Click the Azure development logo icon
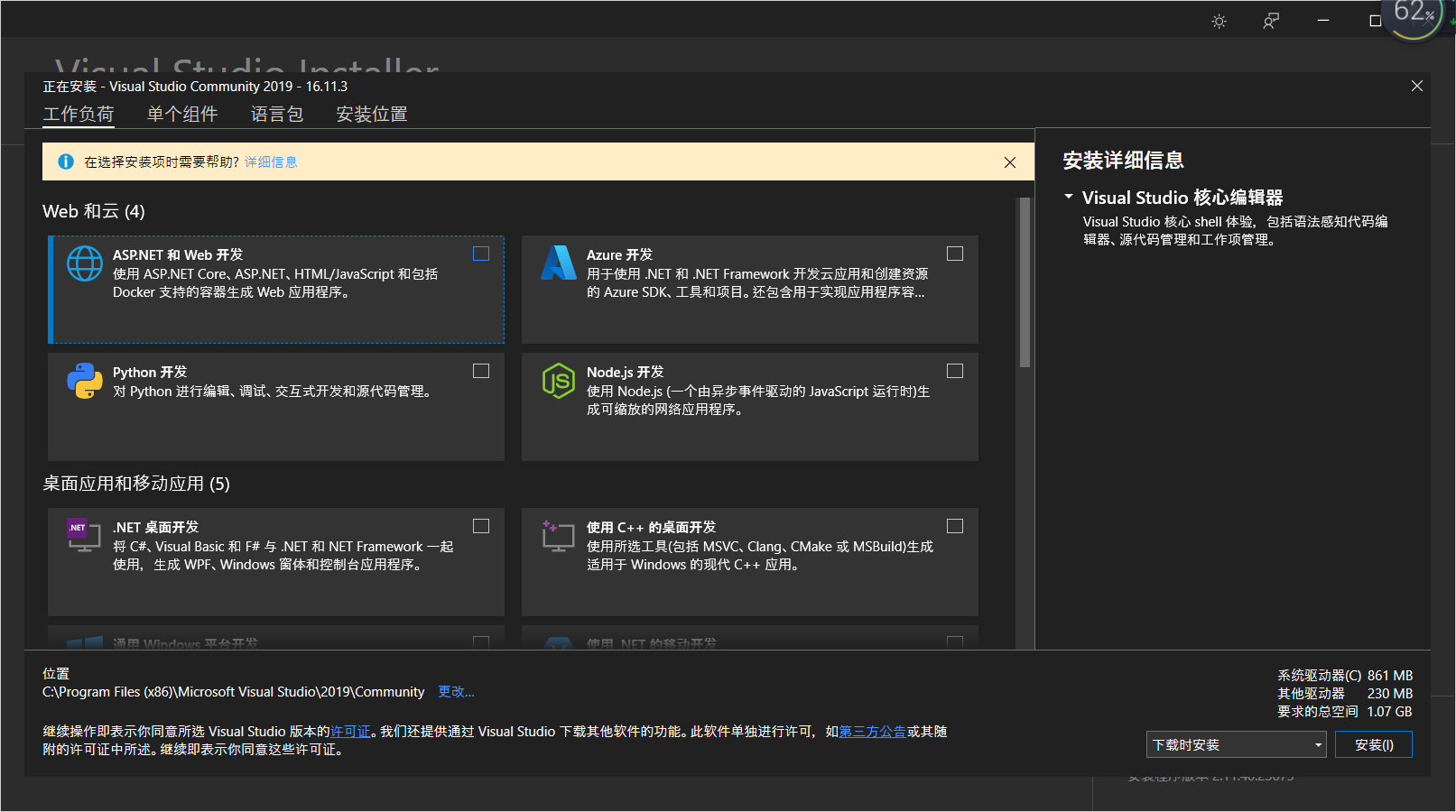 coord(559,263)
